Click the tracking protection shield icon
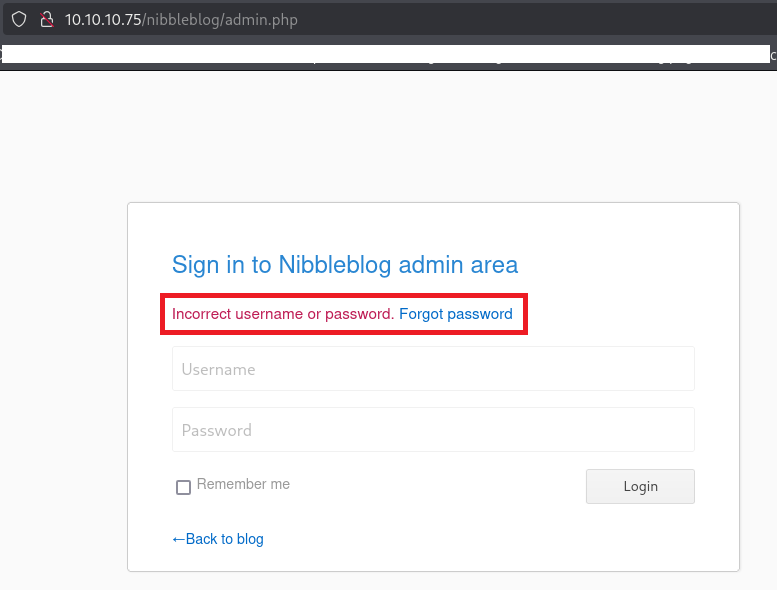 (19, 19)
